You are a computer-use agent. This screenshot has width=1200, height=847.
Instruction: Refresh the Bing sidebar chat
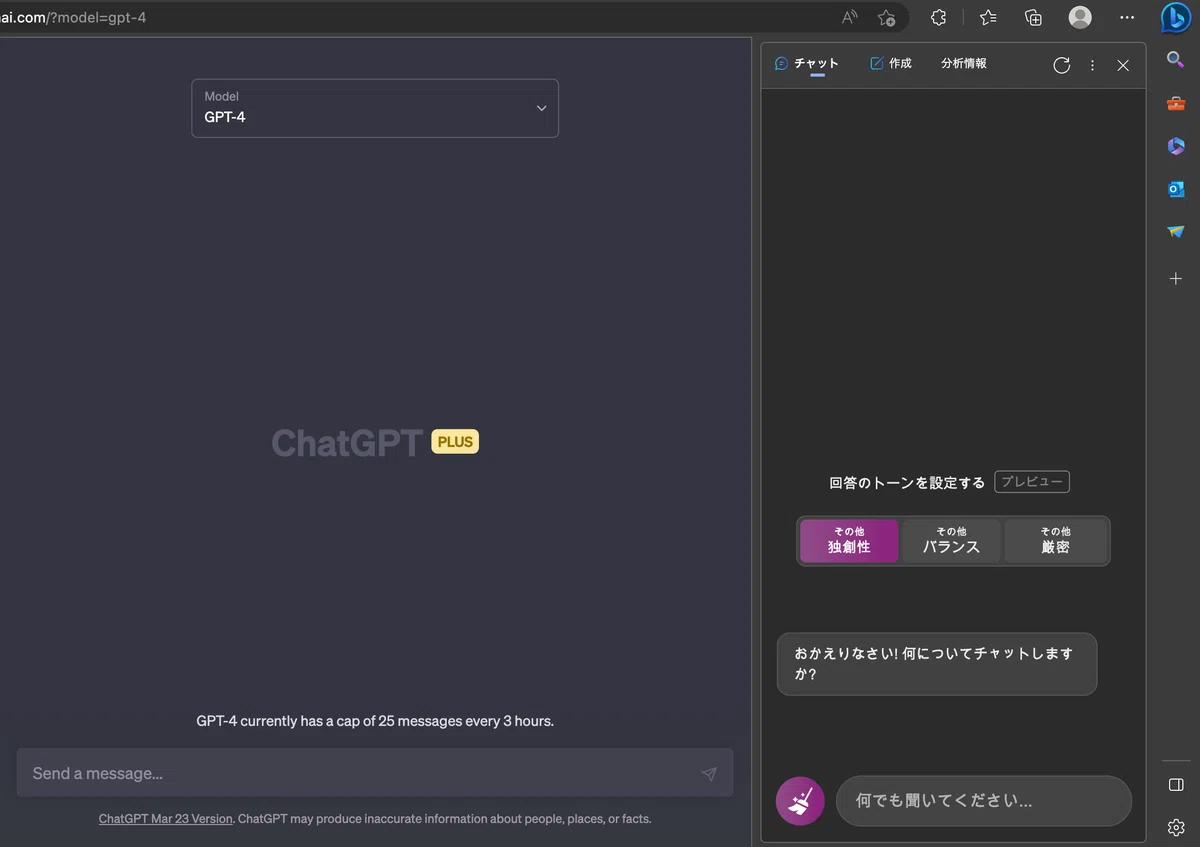[1062, 65]
